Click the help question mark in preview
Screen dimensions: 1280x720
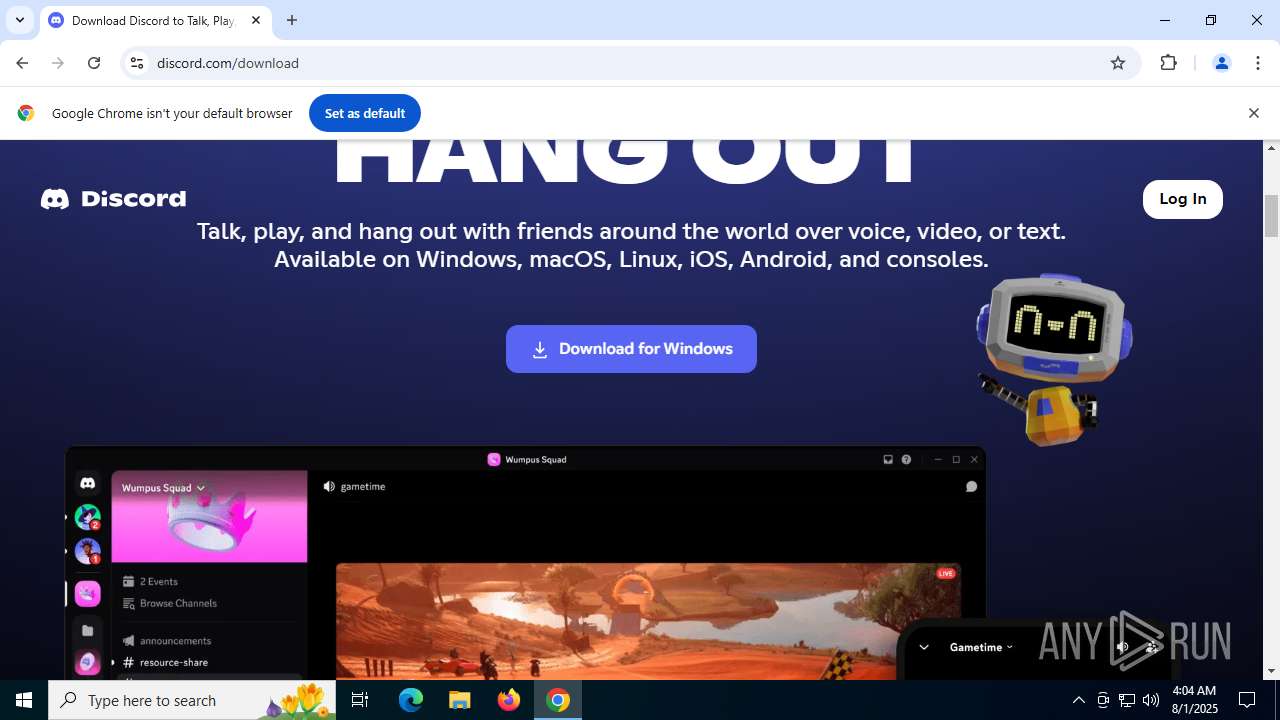[x=906, y=460]
